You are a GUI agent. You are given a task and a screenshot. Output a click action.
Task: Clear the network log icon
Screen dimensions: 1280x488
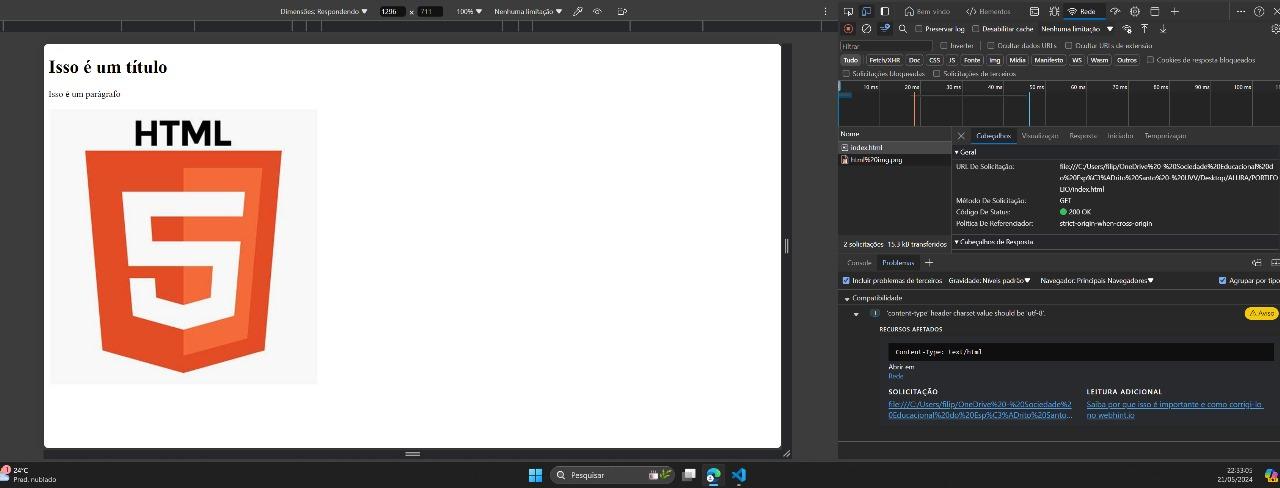(866, 29)
